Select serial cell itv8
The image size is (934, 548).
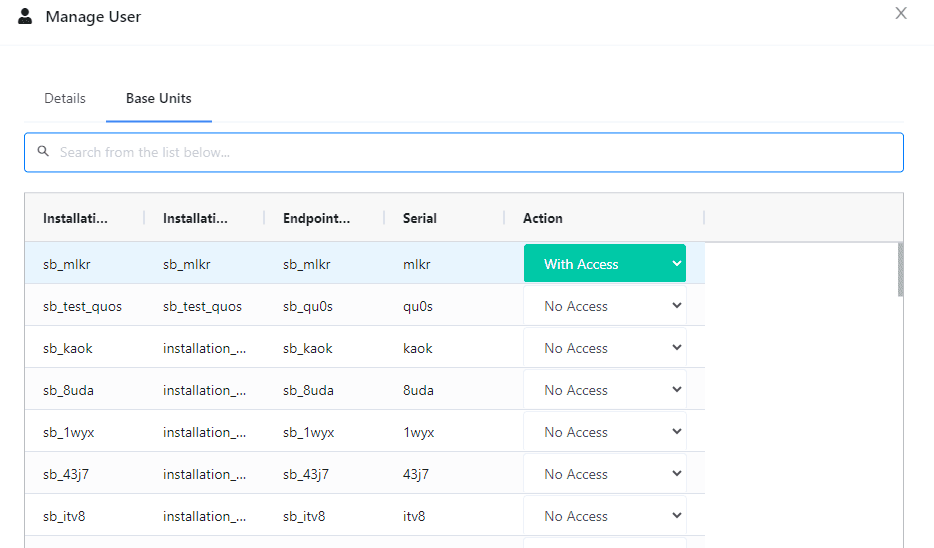tap(414, 516)
